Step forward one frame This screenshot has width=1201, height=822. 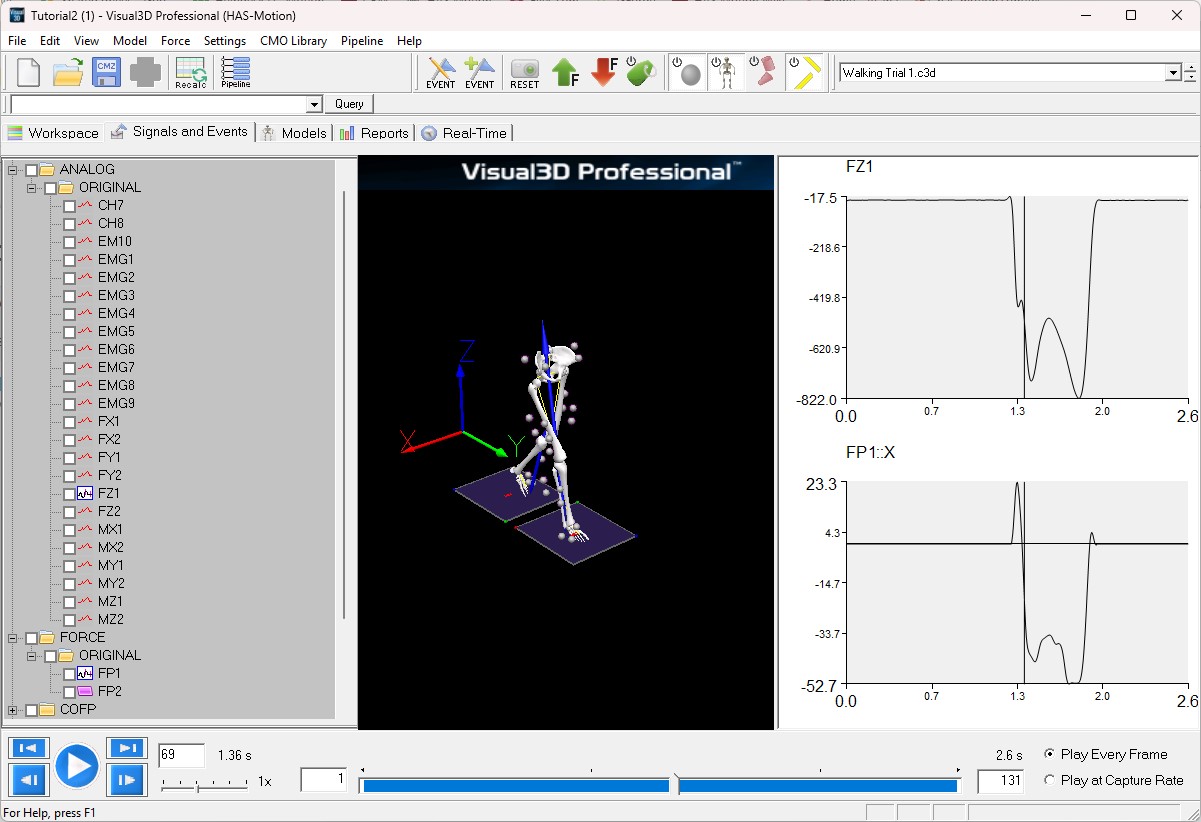coord(127,780)
